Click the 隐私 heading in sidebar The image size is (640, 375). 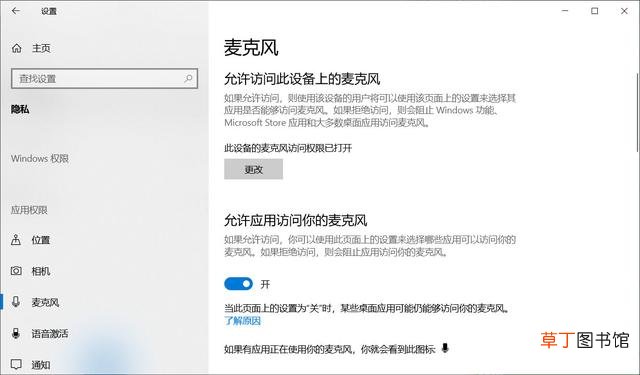pos(20,109)
